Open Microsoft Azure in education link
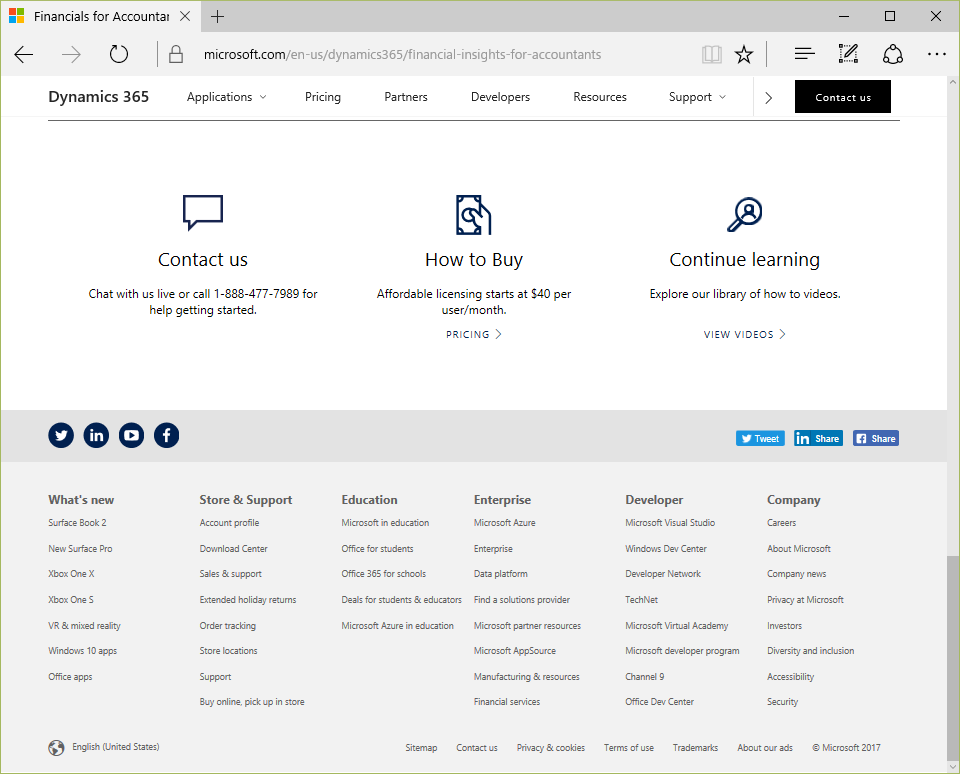Image resolution: width=960 pixels, height=774 pixels. click(398, 626)
